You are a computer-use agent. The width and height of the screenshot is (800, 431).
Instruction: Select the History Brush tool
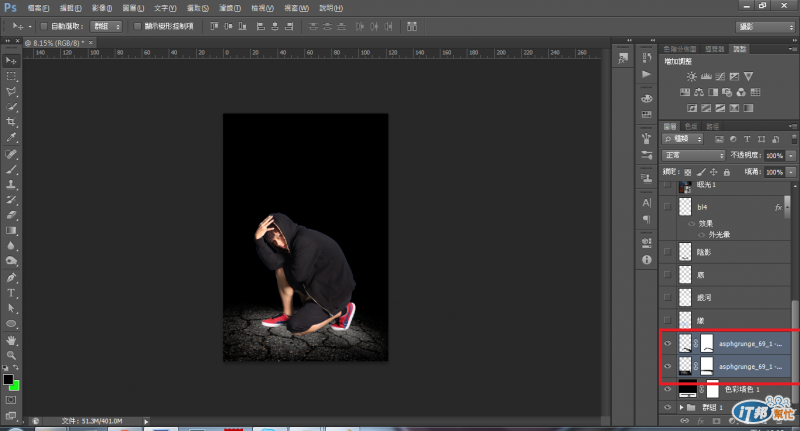11,200
